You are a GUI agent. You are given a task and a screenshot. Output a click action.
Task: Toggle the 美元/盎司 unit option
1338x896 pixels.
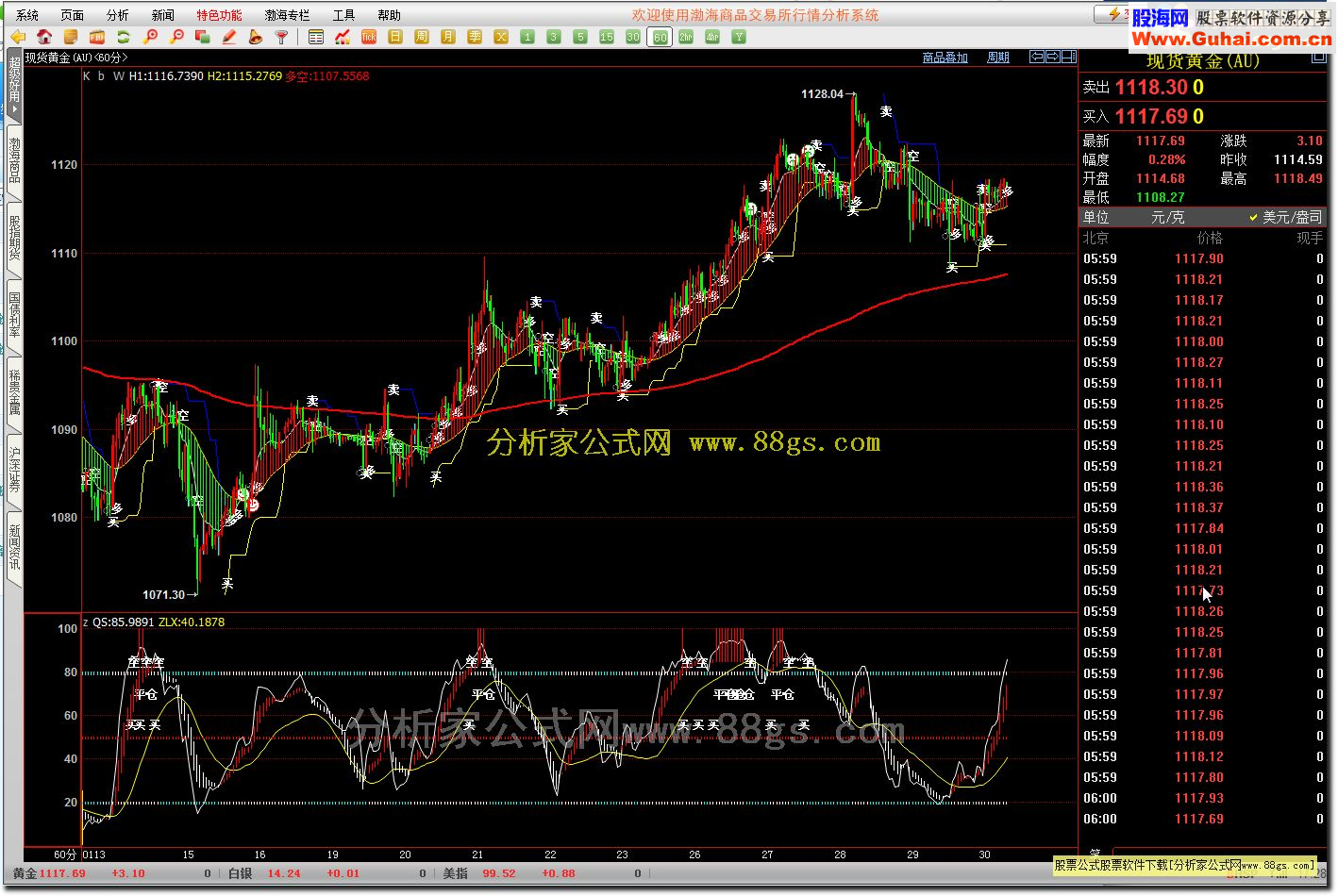click(1285, 217)
